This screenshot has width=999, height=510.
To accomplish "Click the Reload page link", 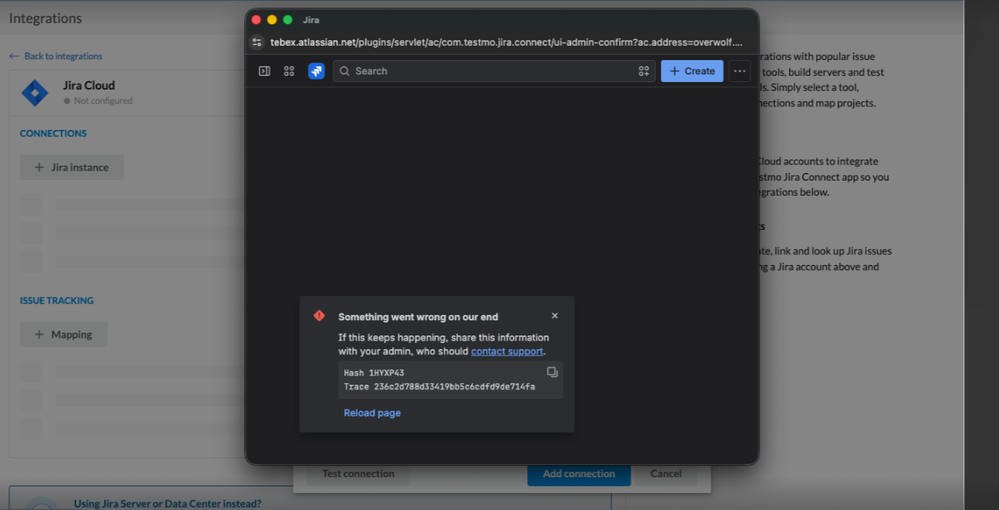I will click(372, 412).
